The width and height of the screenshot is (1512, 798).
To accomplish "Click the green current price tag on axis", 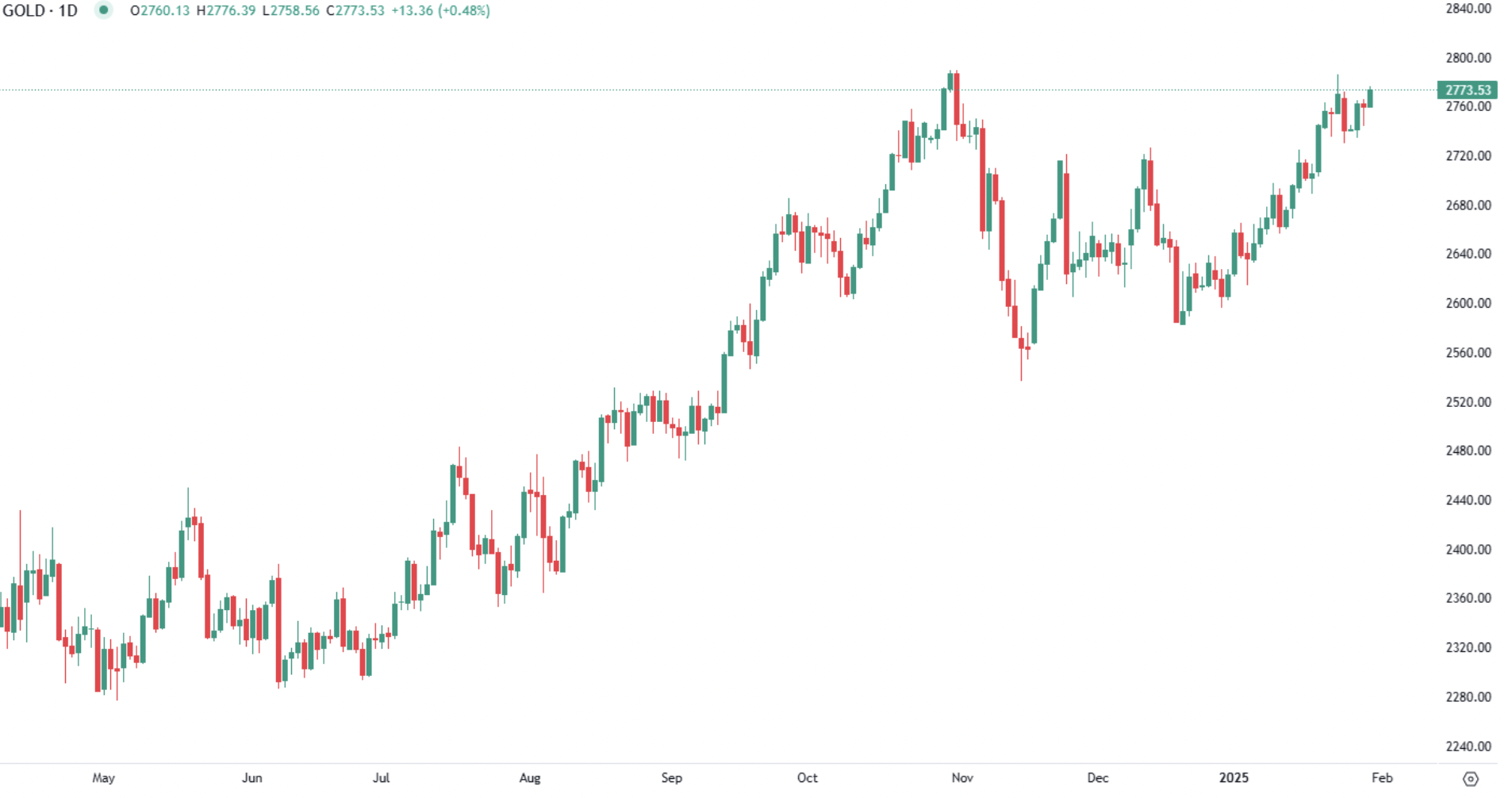I will coord(1467,90).
